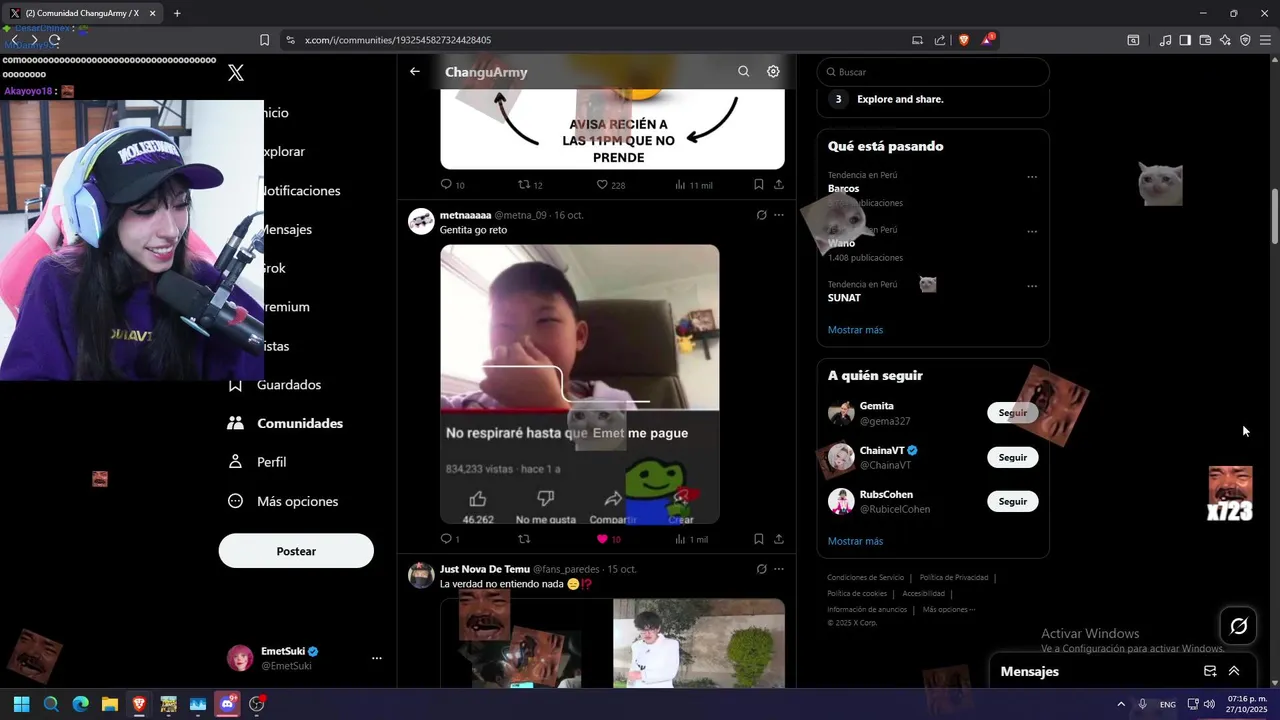Click the browser address bar URL
Viewport: 1280px width, 720px height.
[398, 40]
